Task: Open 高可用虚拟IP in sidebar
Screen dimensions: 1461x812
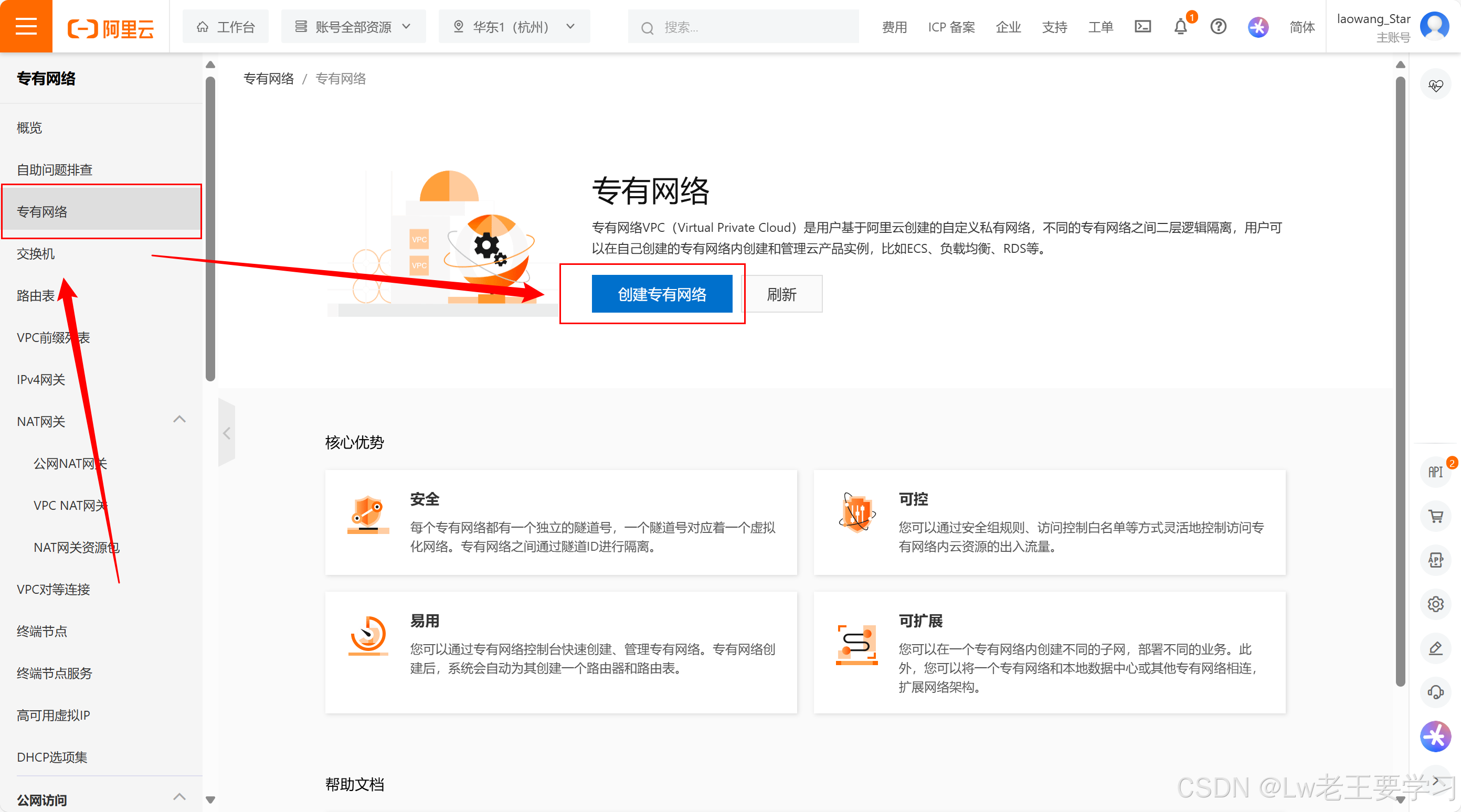Action: (101, 715)
